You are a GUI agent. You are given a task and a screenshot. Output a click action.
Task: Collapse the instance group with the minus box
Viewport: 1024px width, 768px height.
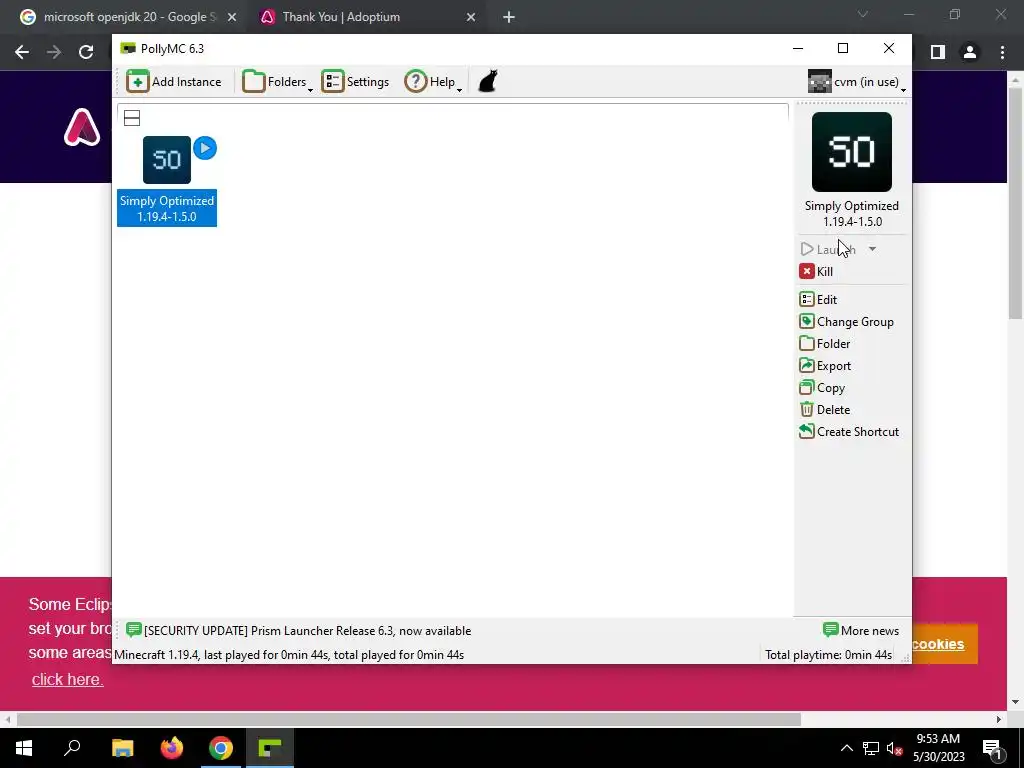tap(132, 118)
